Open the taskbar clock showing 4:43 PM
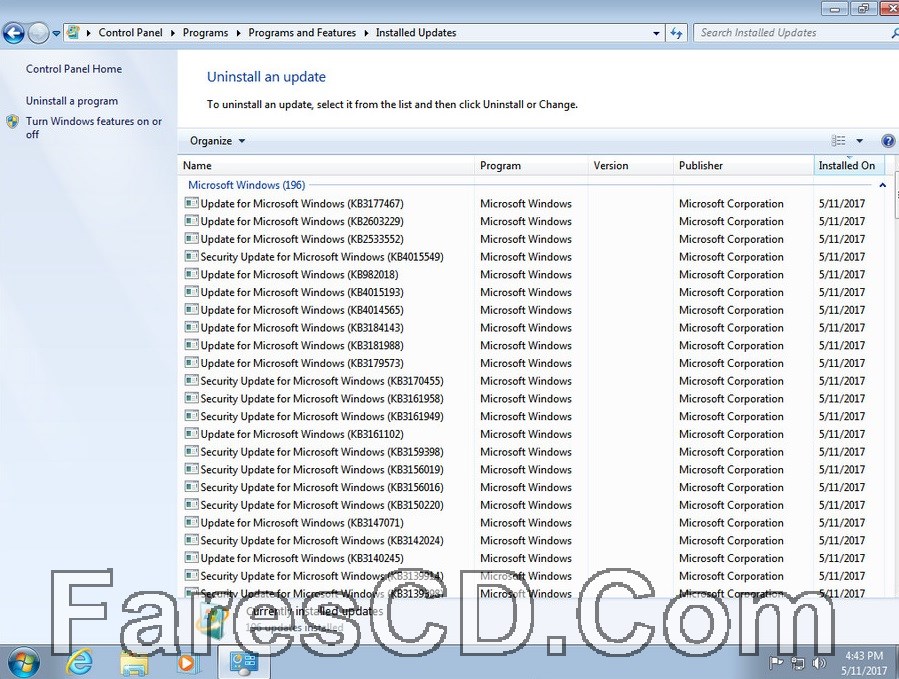Viewport: 899px width, 679px height. [x=864, y=663]
